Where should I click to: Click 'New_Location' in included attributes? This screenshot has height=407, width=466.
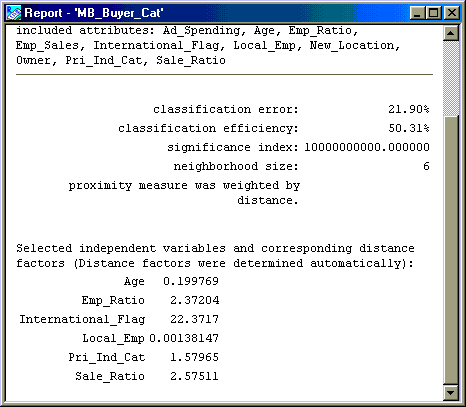click(352, 46)
